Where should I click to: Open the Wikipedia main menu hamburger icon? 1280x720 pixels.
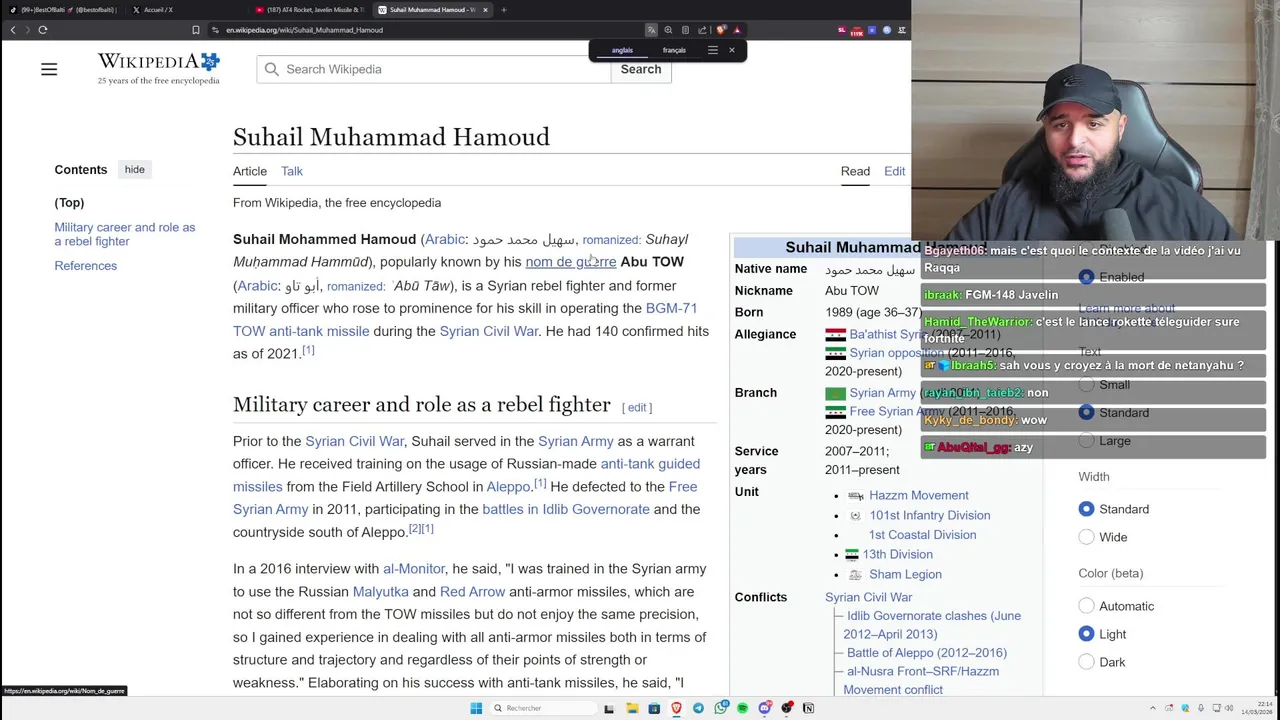coord(49,69)
